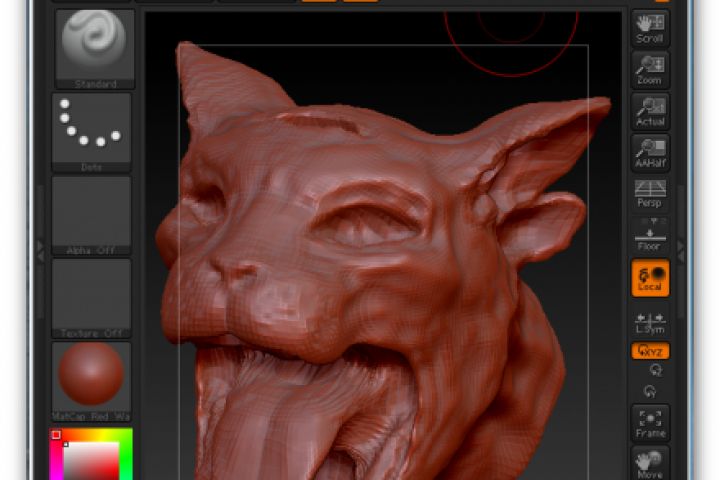Click the Move view icon
720x480 pixels.
650,463
